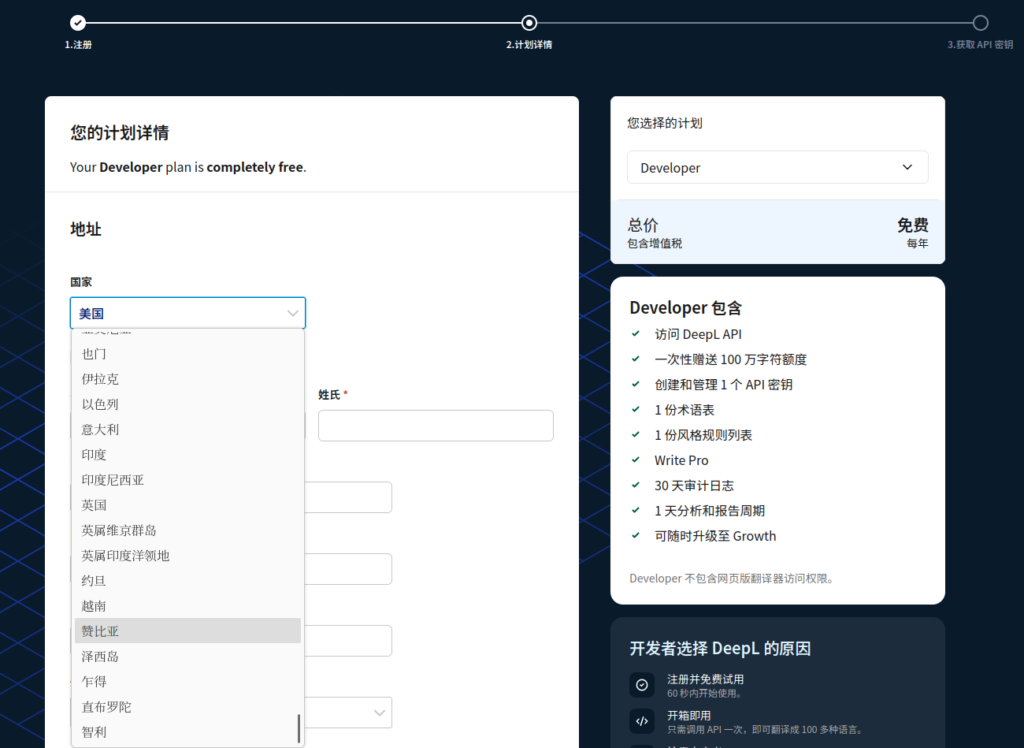Viewport: 1024px width, 748px height.
Task: Select 也门 from the country list
Action: click(x=187, y=353)
